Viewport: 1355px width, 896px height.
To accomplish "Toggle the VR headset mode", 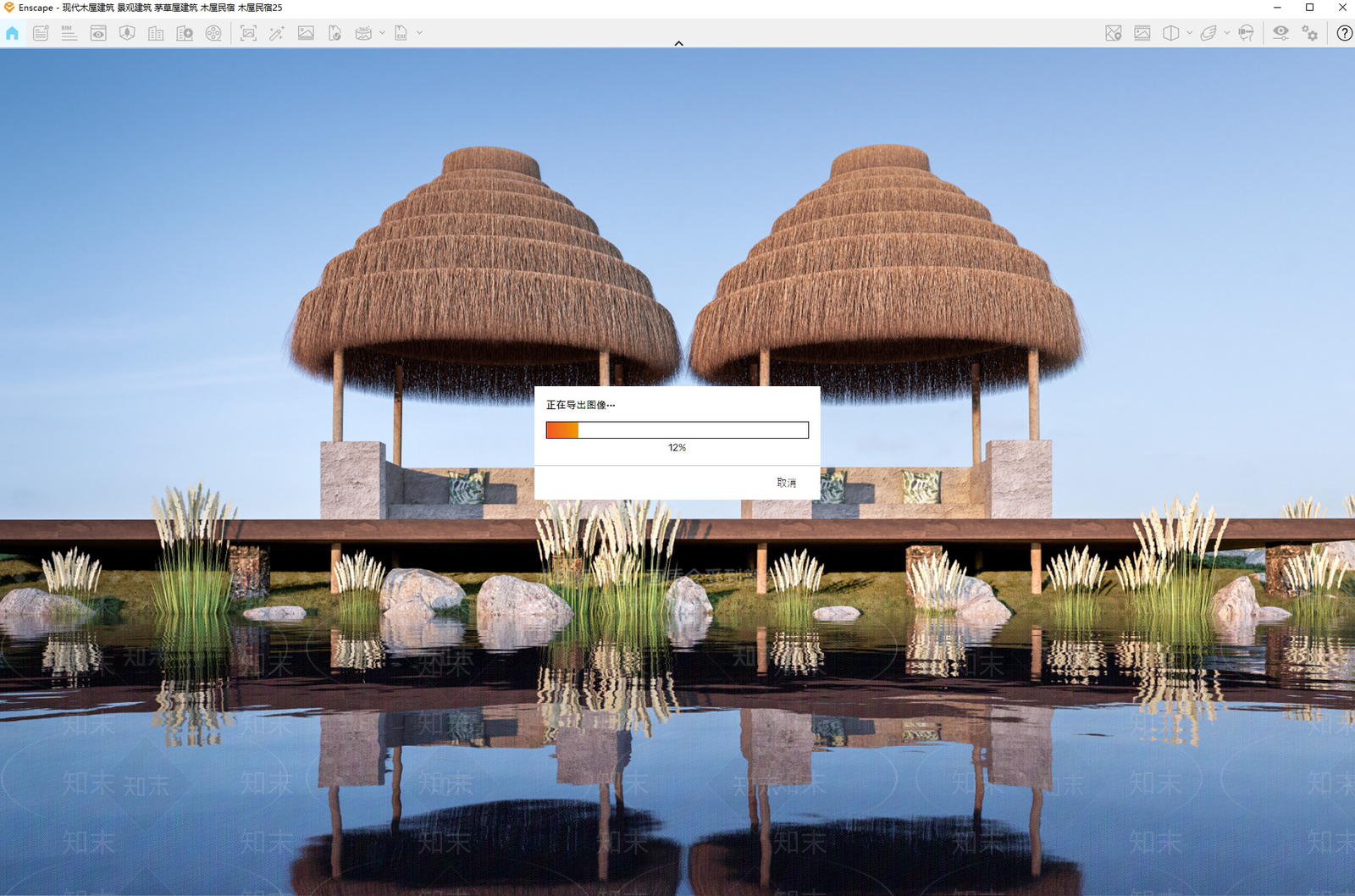I will (x=1246, y=33).
